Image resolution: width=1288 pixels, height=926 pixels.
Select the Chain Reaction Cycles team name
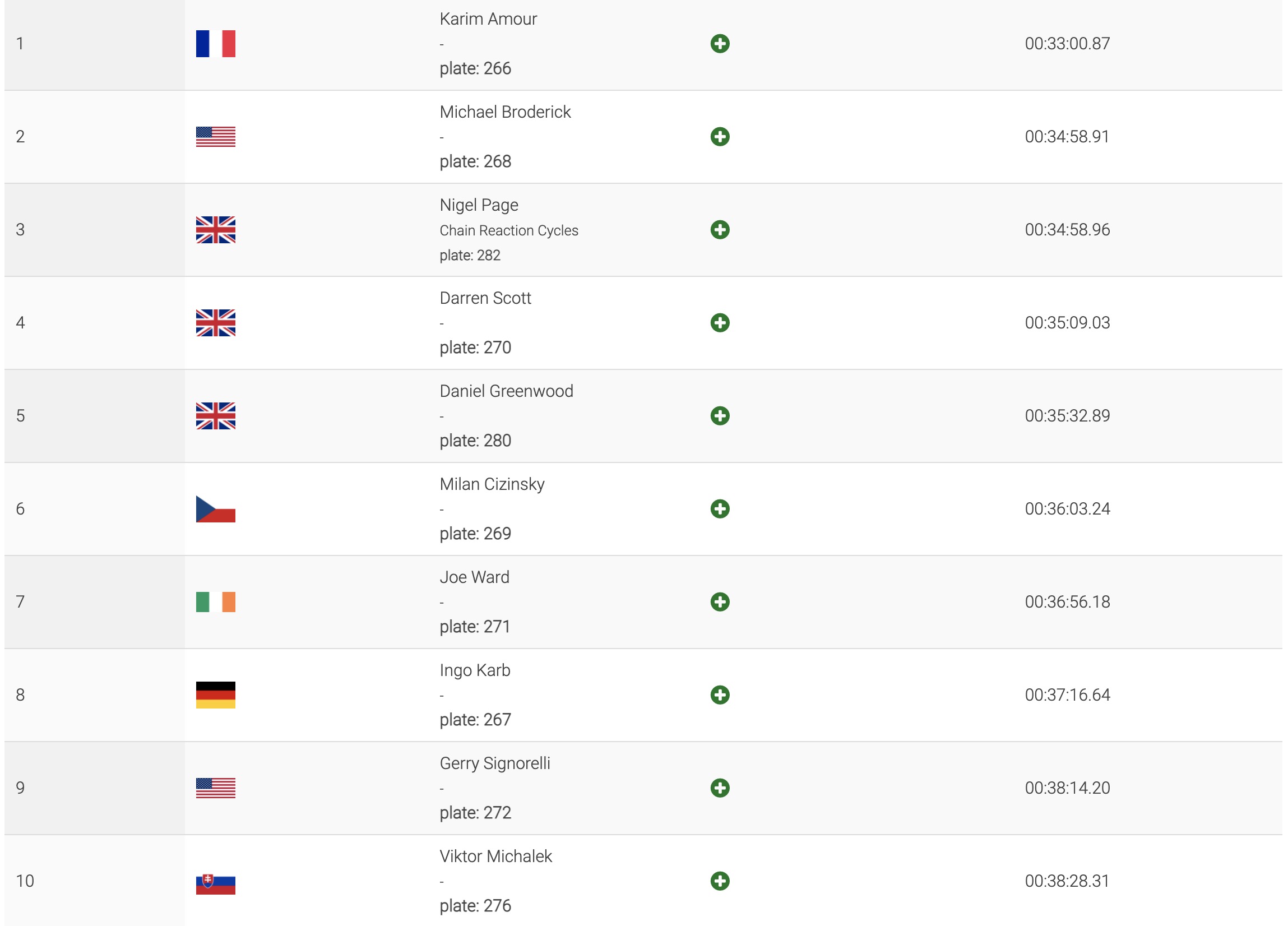(509, 230)
